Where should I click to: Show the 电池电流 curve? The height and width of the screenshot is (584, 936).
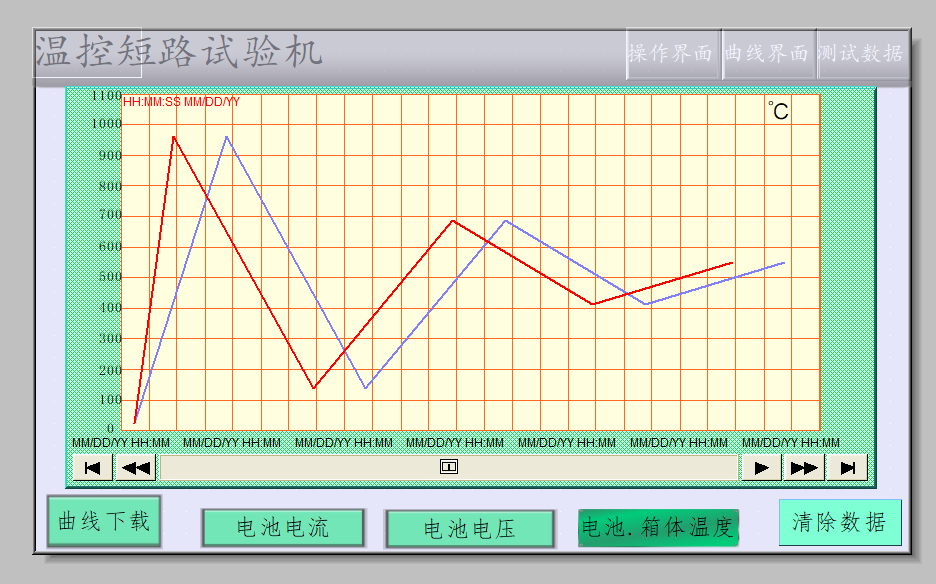coord(282,527)
